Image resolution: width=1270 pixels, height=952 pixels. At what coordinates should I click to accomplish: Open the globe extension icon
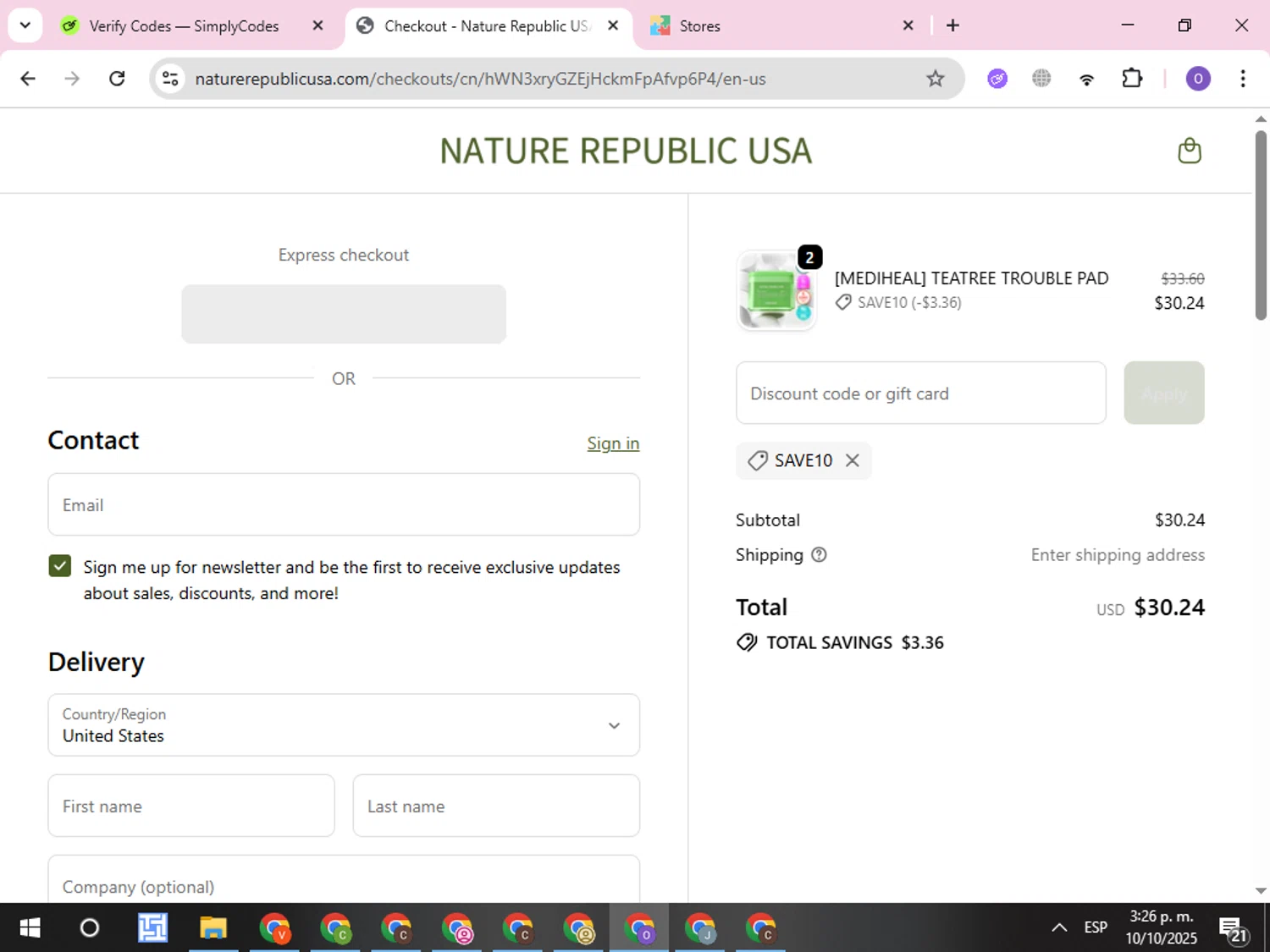coord(1041,79)
